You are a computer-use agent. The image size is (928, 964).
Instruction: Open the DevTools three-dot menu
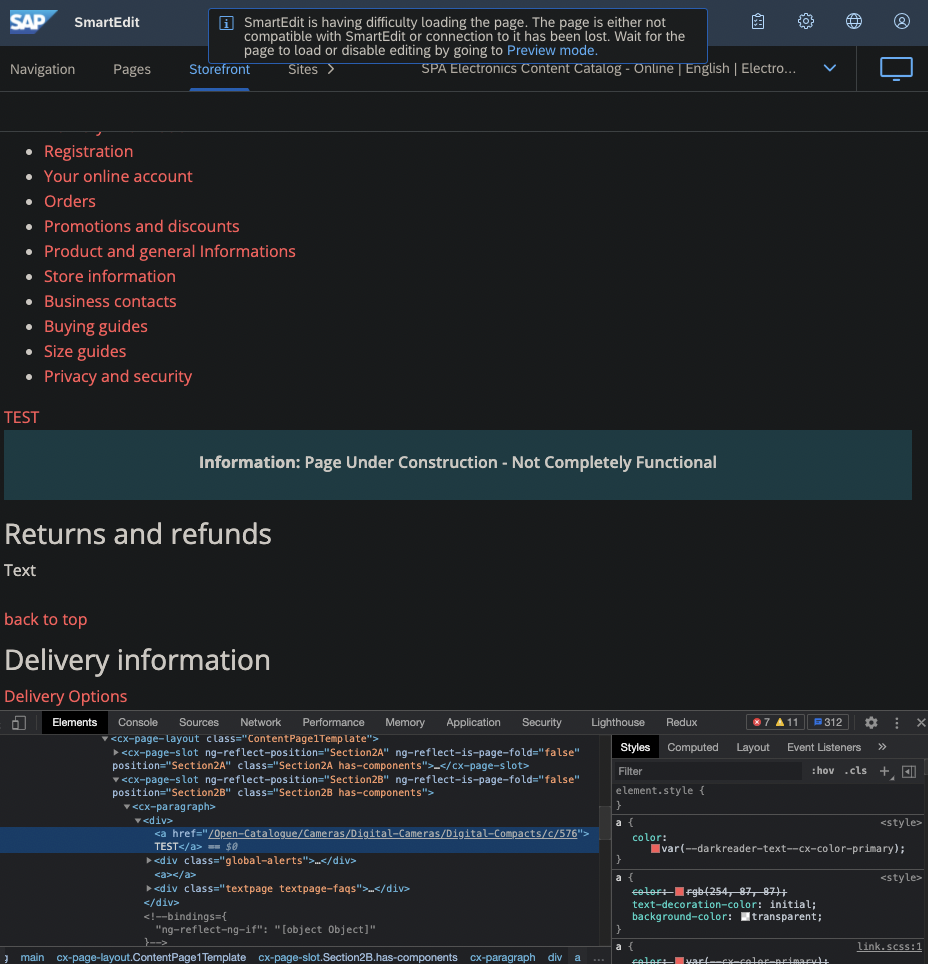895,722
